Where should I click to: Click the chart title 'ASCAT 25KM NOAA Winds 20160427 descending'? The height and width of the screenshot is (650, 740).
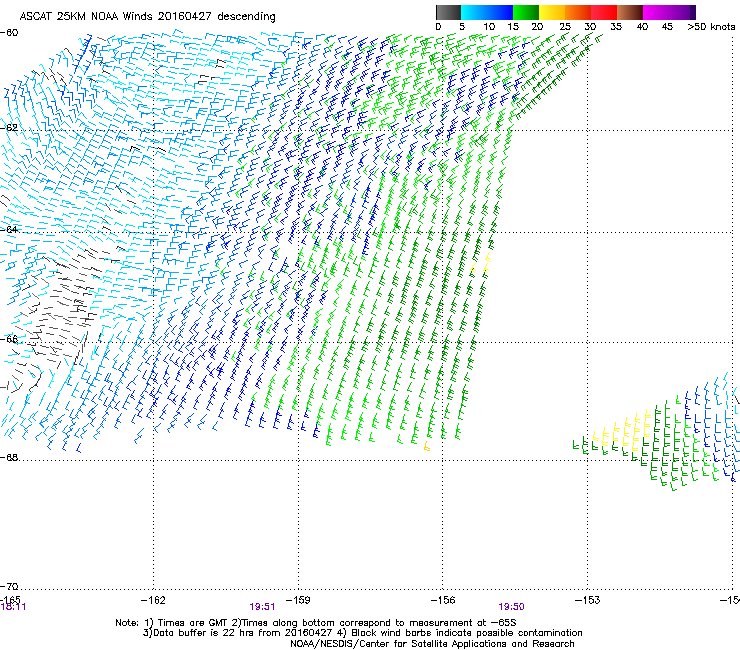pyautogui.click(x=147, y=16)
